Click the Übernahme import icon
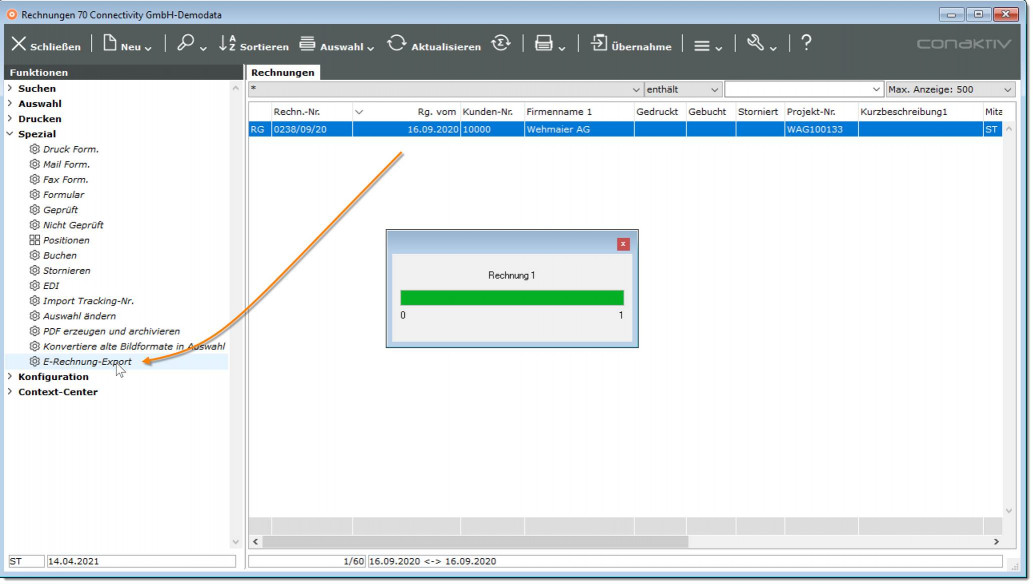The image size is (1033, 584). coord(599,44)
